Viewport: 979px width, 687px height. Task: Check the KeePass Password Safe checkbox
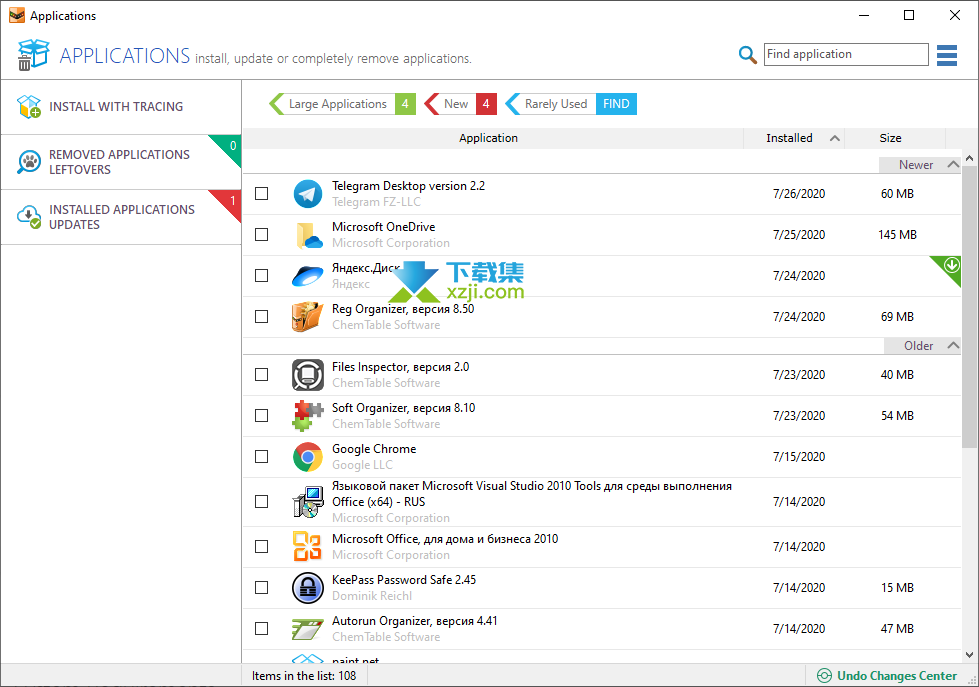click(262, 588)
